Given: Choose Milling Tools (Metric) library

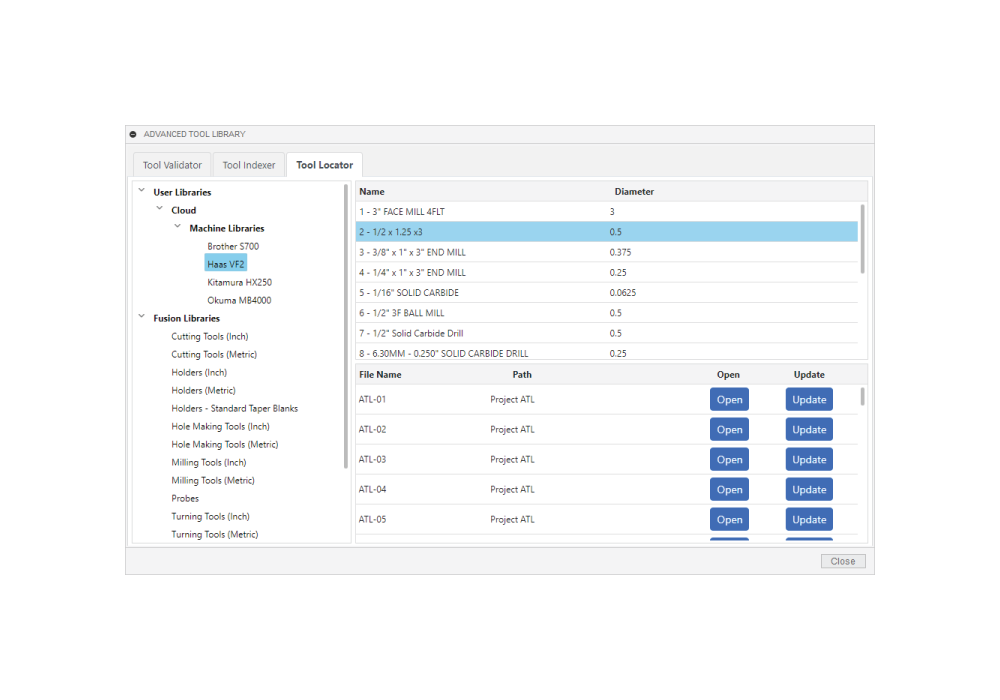Looking at the screenshot, I should 213,480.
